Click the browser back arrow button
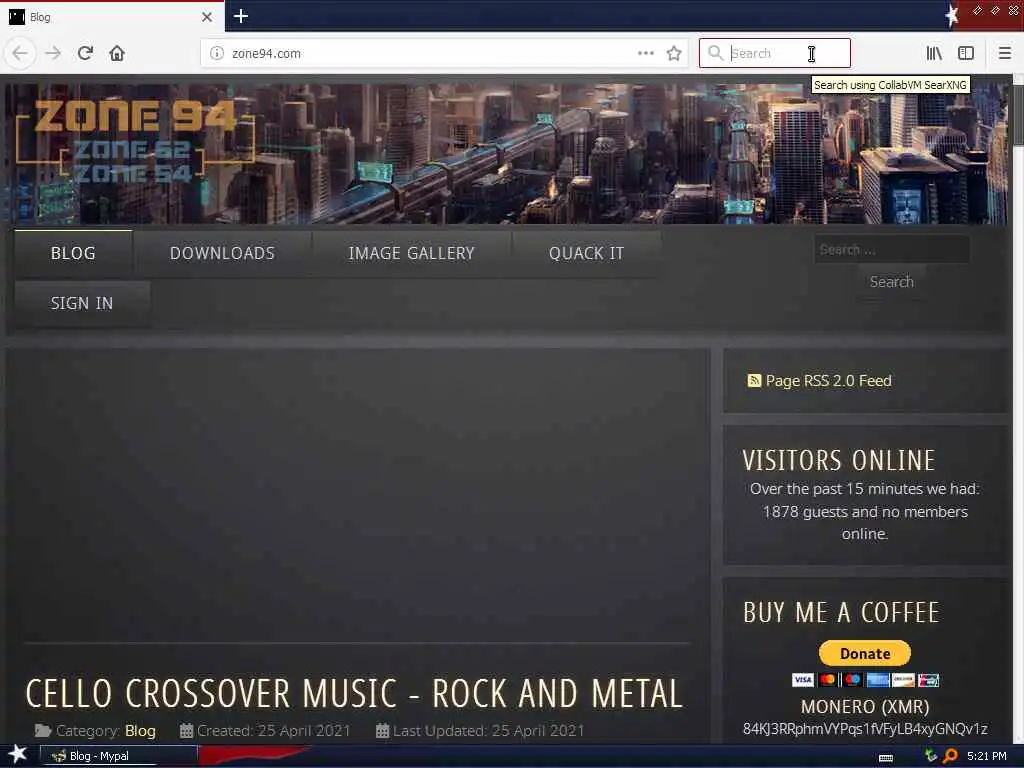This screenshot has width=1024, height=768. pyautogui.click(x=20, y=53)
